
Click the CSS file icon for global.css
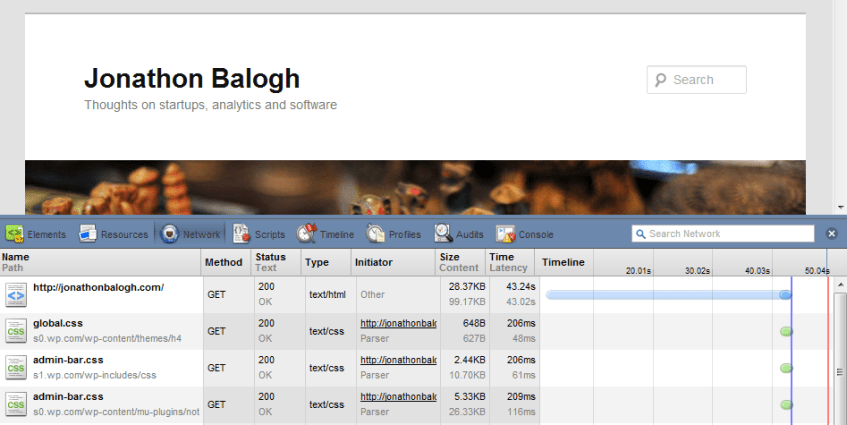click(16, 332)
